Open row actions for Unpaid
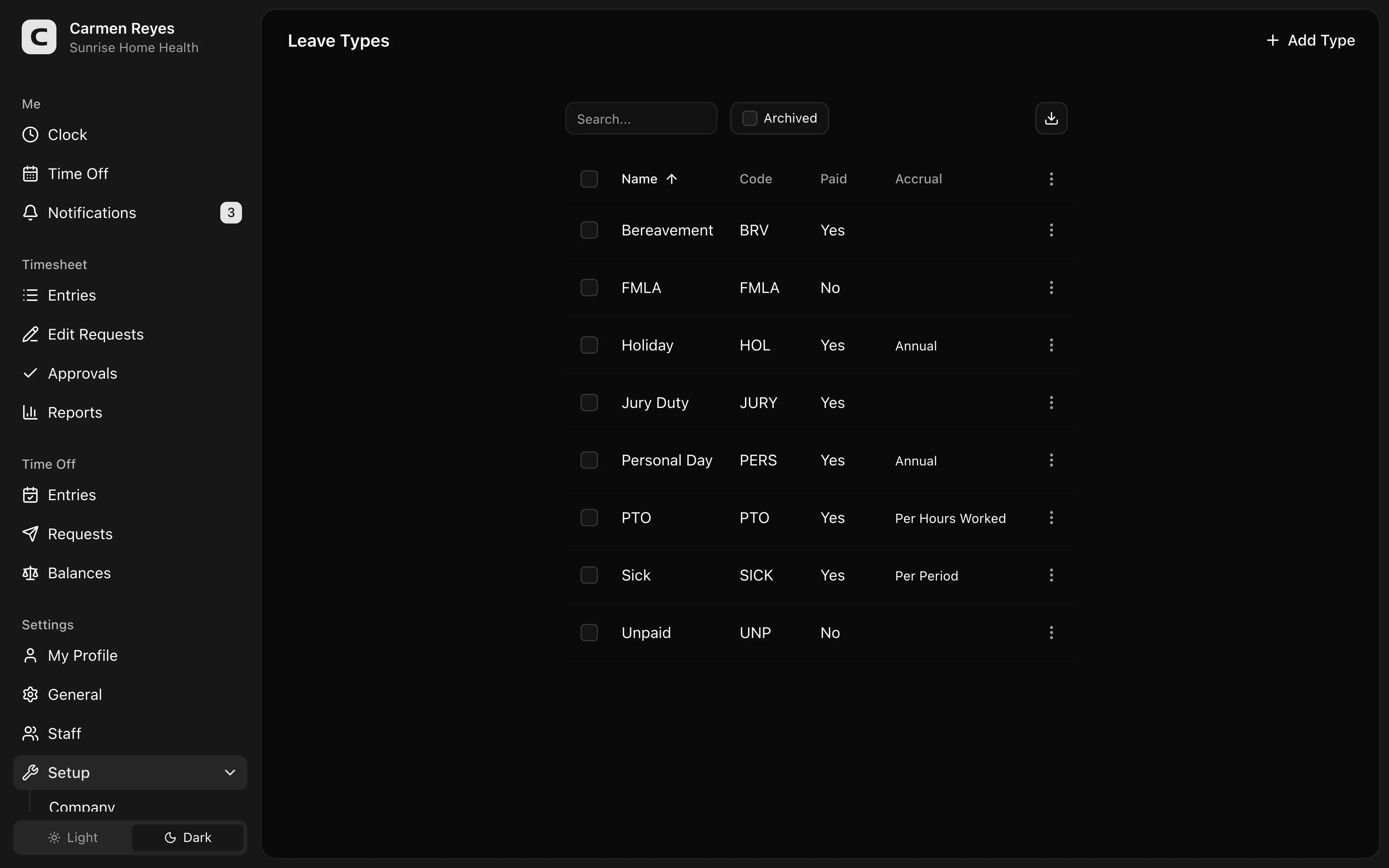 pos(1051,633)
